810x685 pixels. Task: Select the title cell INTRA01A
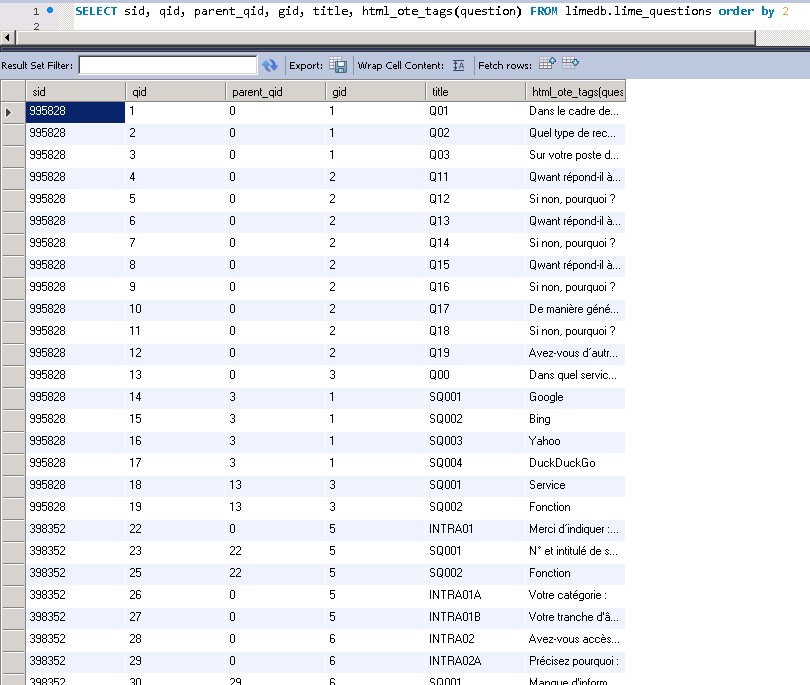[x=475, y=595]
